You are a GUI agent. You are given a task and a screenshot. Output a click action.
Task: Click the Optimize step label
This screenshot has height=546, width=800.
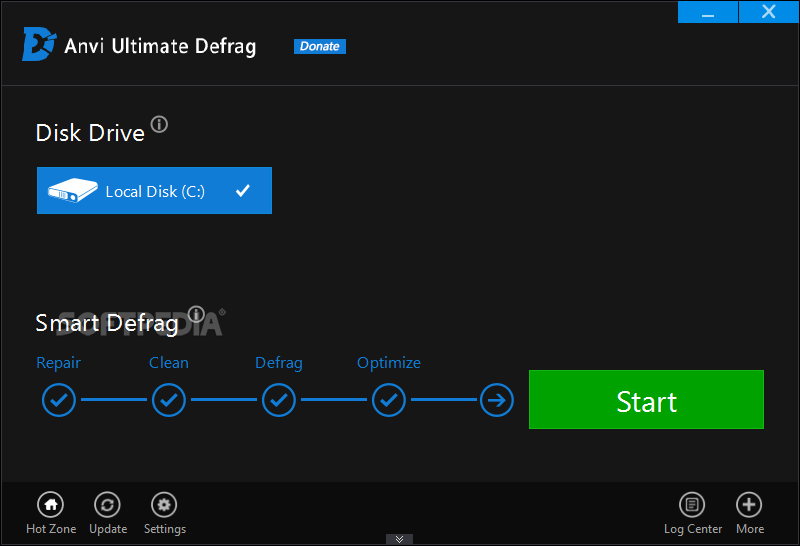[x=389, y=363]
